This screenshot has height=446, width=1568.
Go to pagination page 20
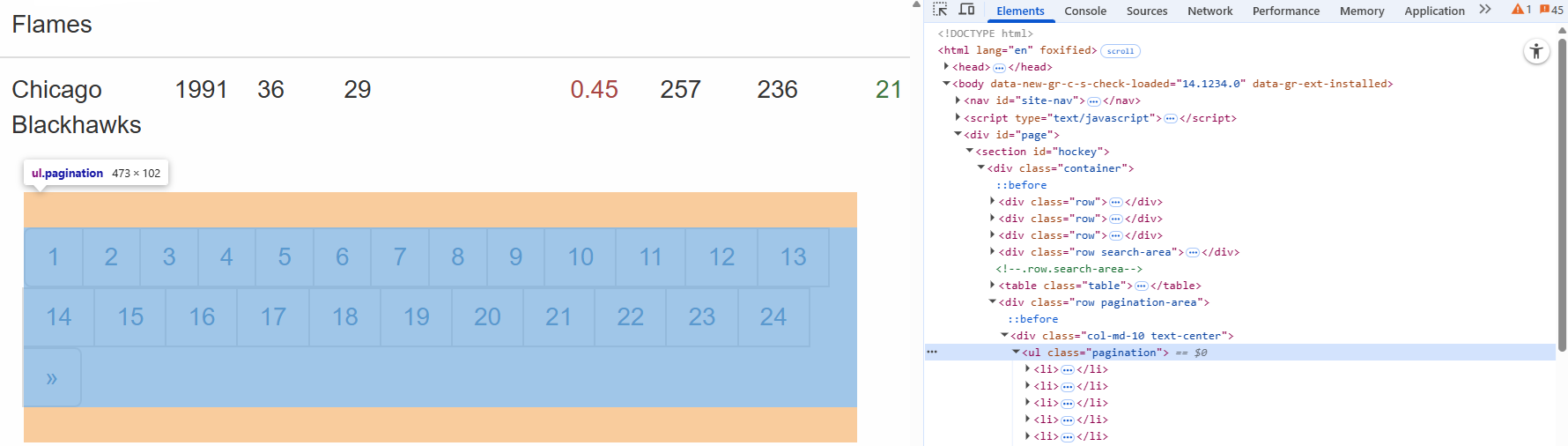487,317
